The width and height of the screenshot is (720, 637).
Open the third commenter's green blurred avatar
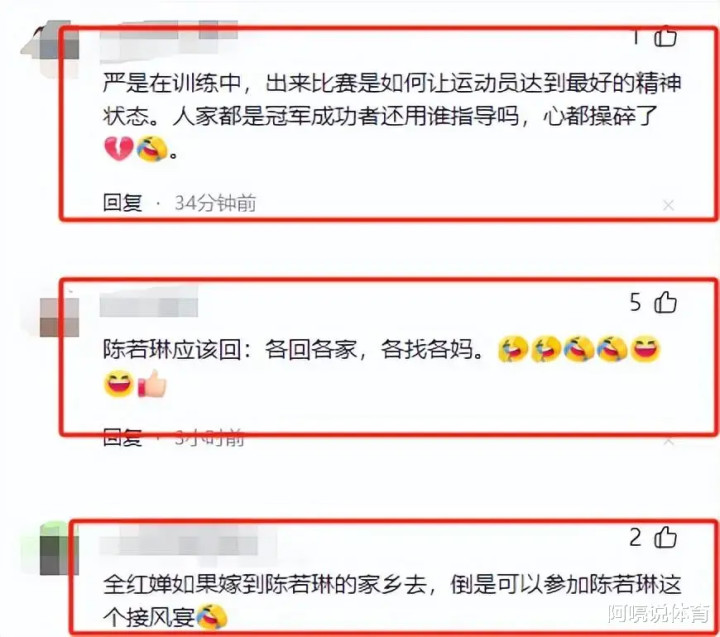(59, 549)
